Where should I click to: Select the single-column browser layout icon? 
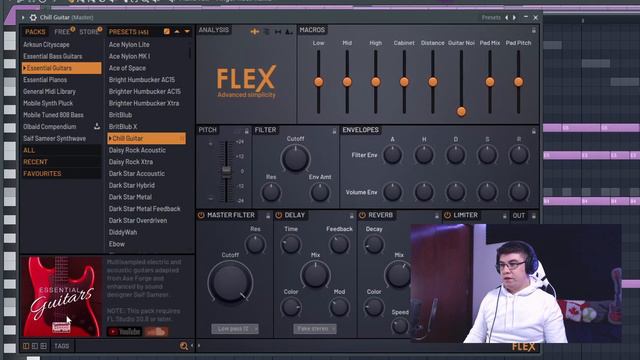pos(26,346)
